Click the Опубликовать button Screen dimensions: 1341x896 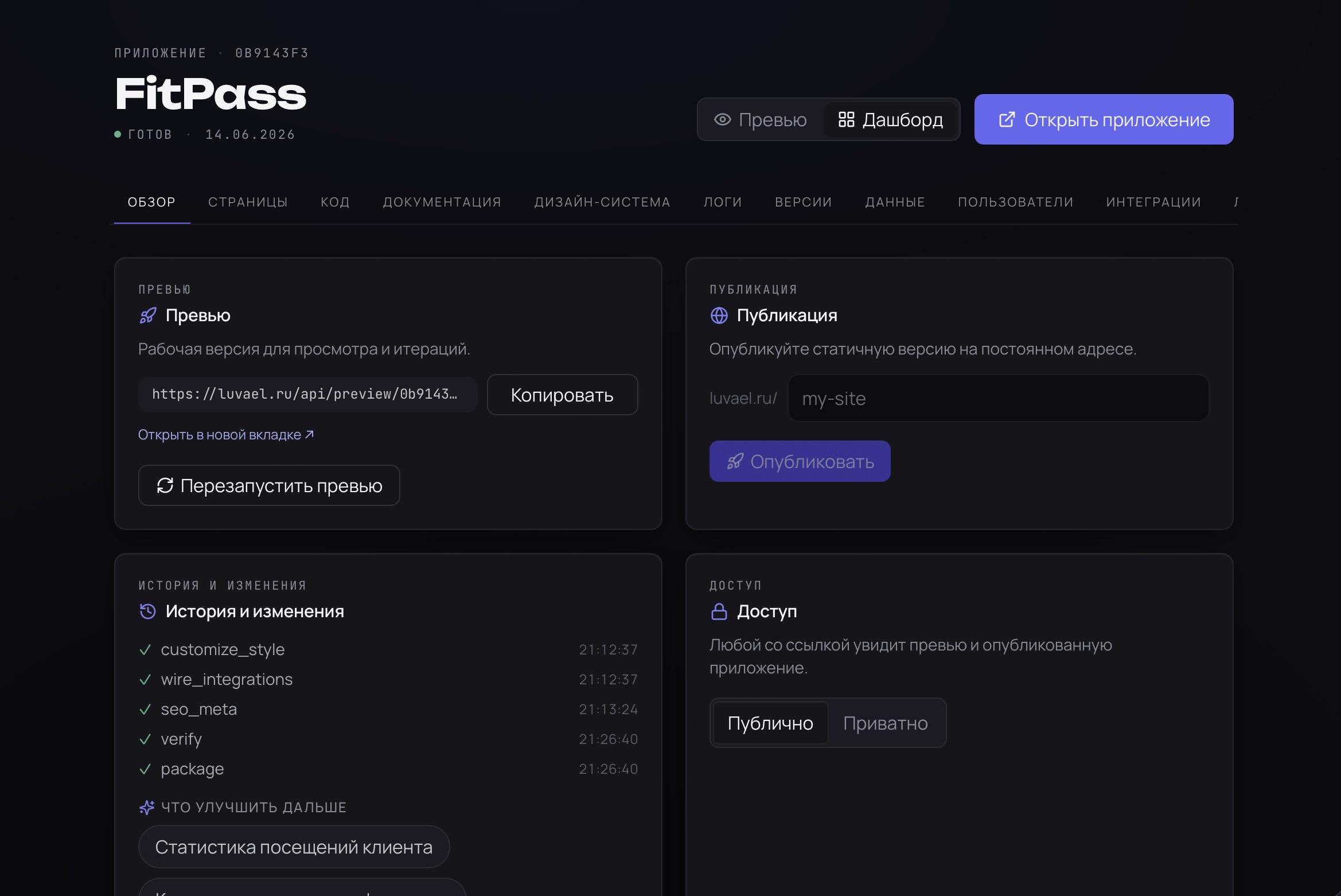point(800,461)
